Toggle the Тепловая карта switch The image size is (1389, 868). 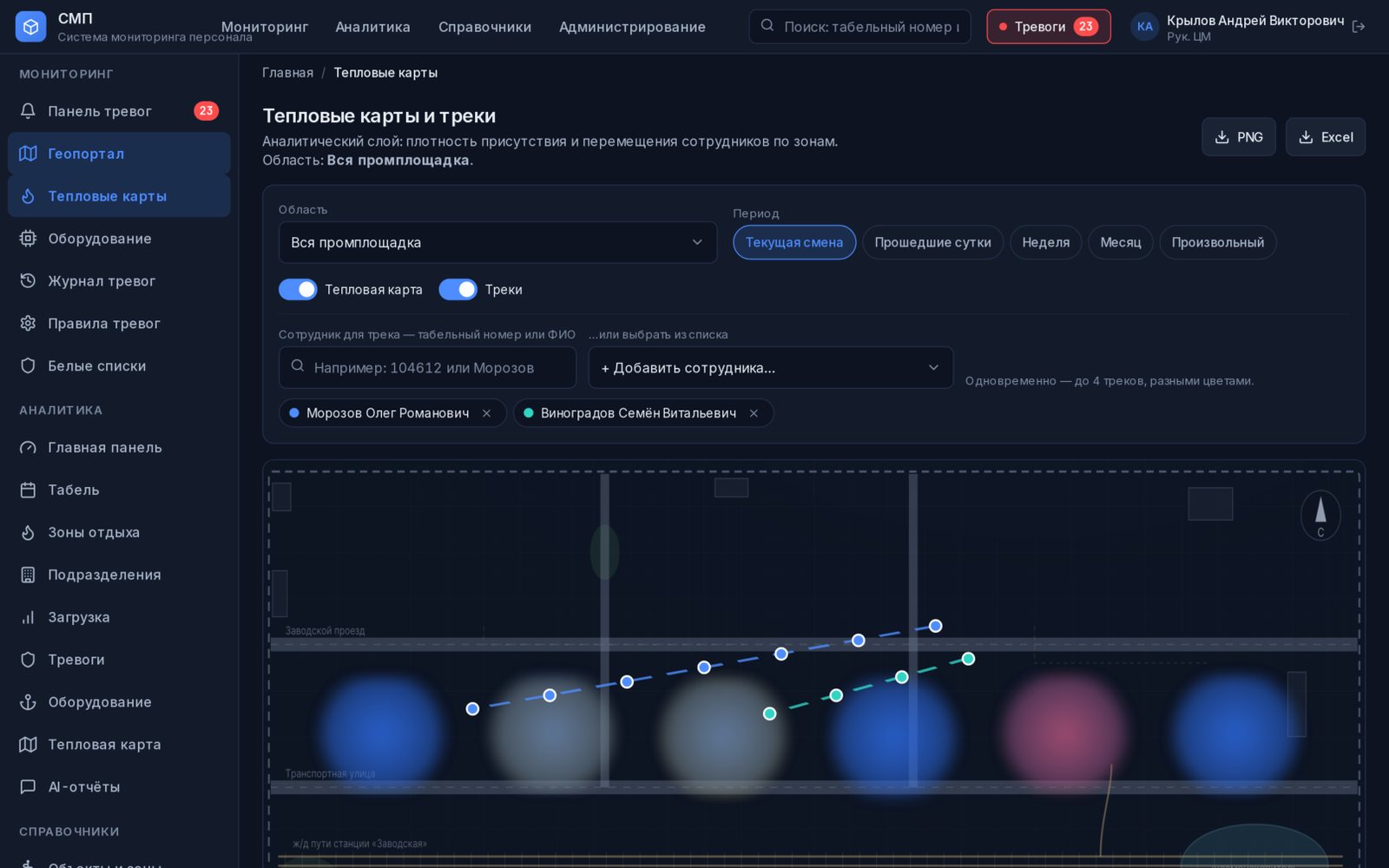coord(298,290)
